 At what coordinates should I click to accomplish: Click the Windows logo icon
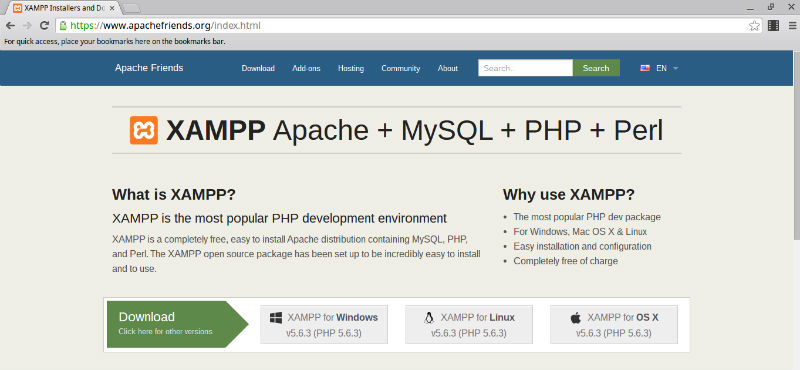point(276,318)
